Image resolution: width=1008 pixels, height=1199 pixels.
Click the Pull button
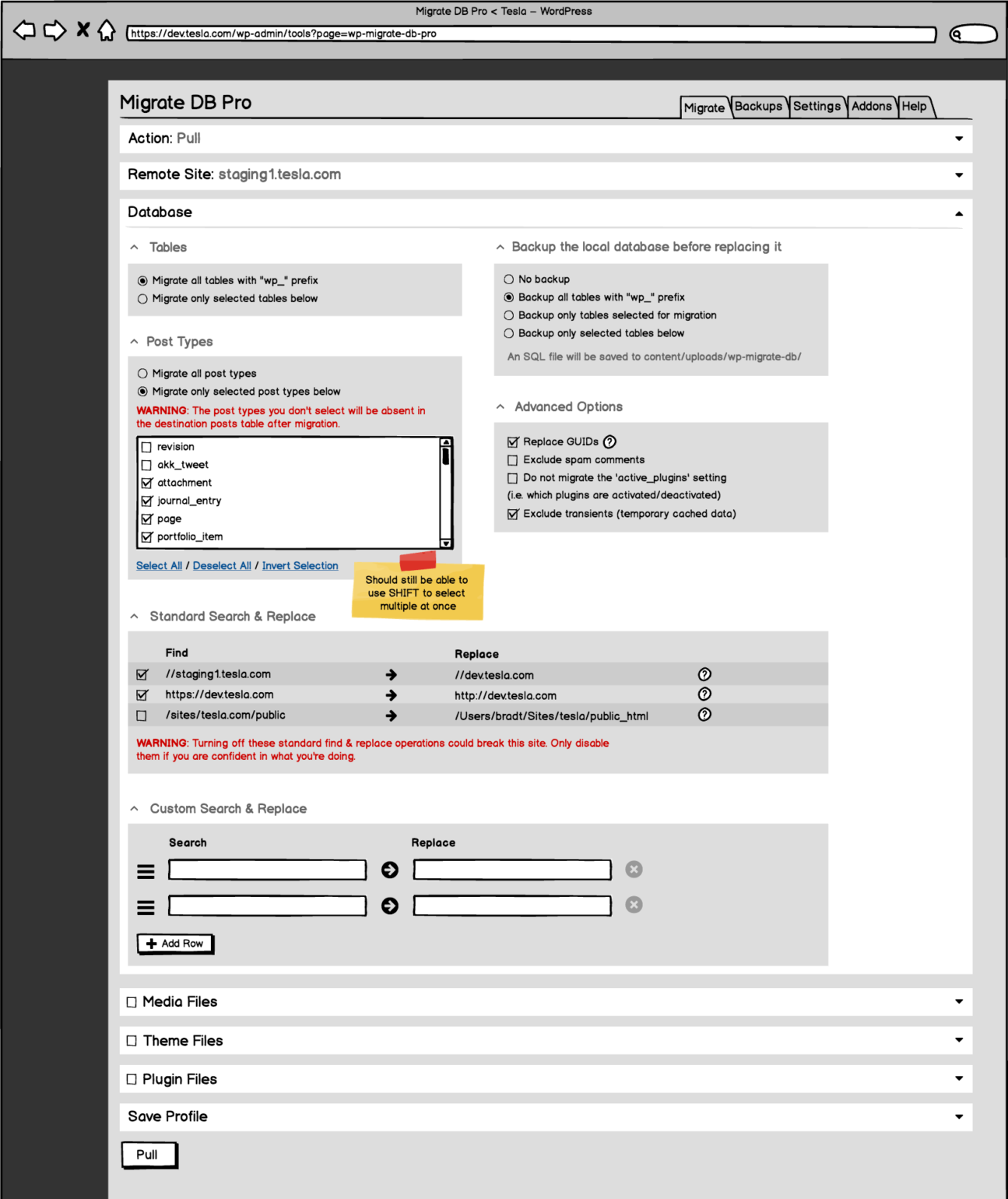coord(149,1155)
